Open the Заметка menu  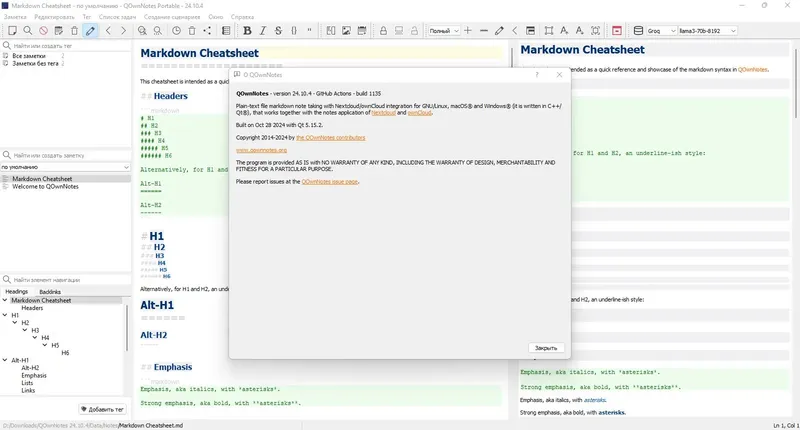pyautogui.click(x=15, y=17)
